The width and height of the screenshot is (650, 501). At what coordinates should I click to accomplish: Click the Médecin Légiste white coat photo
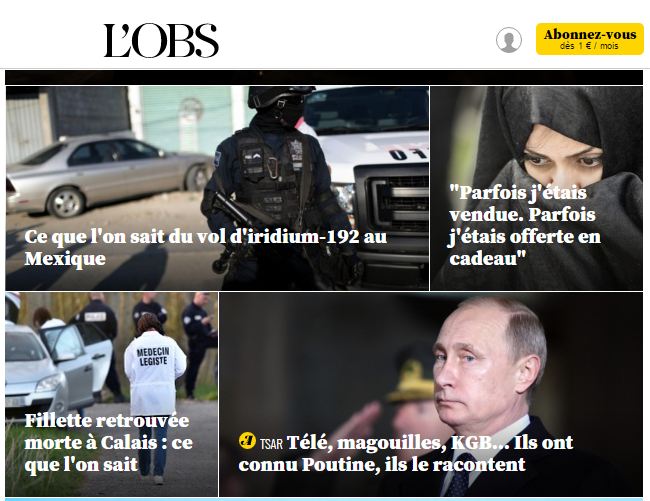coord(153,369)
